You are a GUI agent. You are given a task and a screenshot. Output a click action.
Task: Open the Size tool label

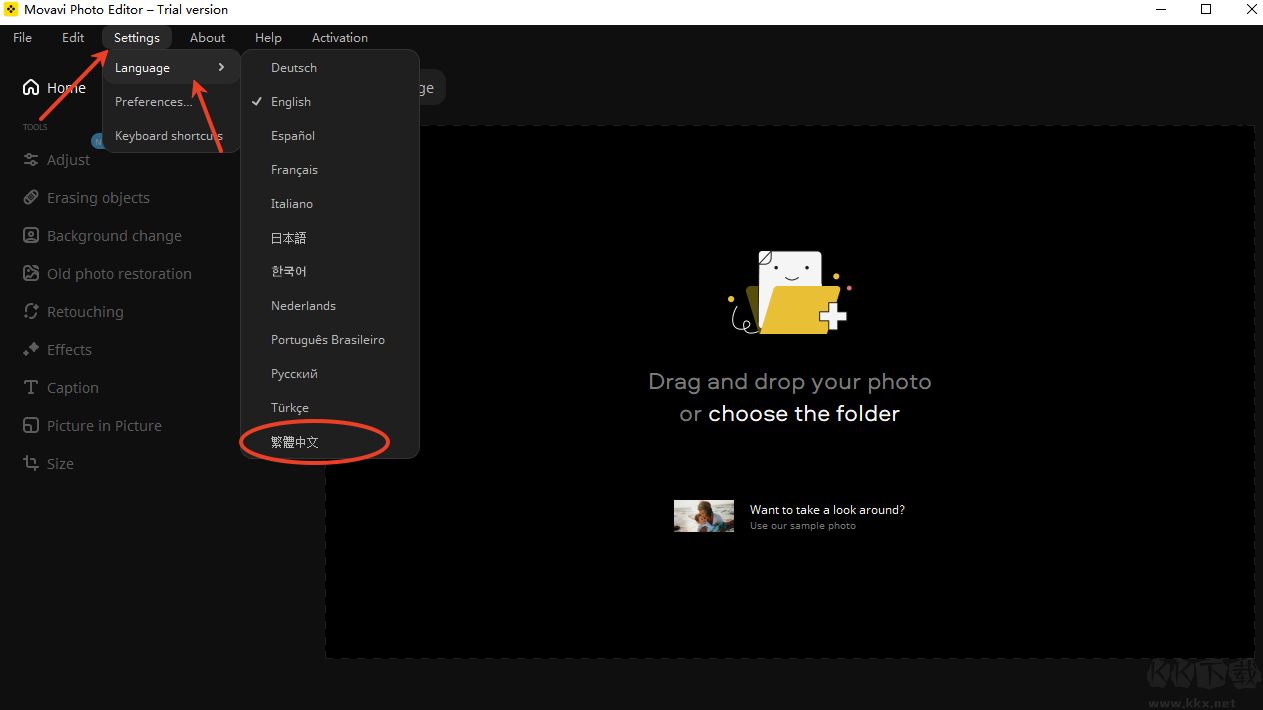tap(60, 464)
